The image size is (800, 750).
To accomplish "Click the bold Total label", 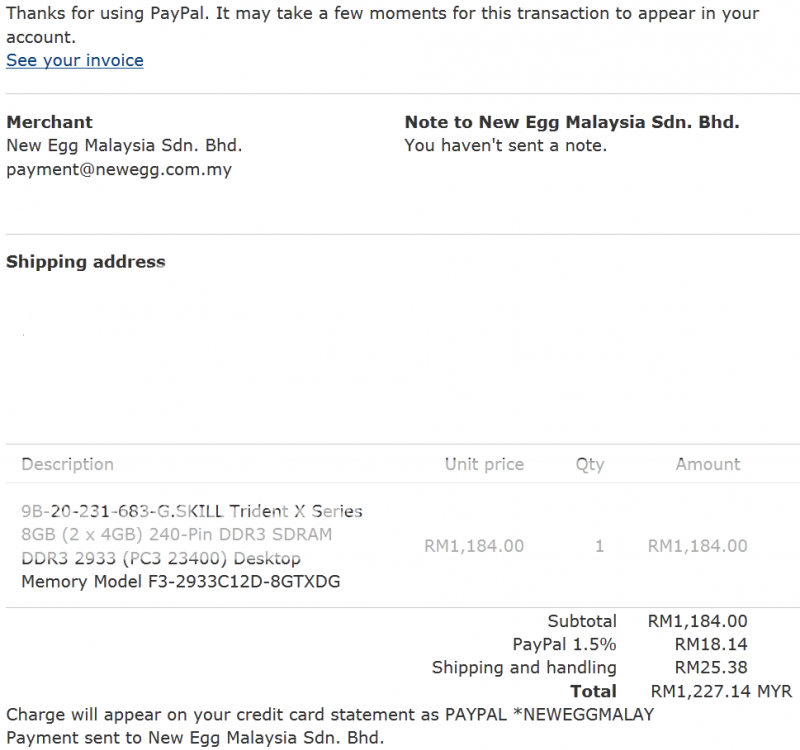I will (x=593, y=691).
